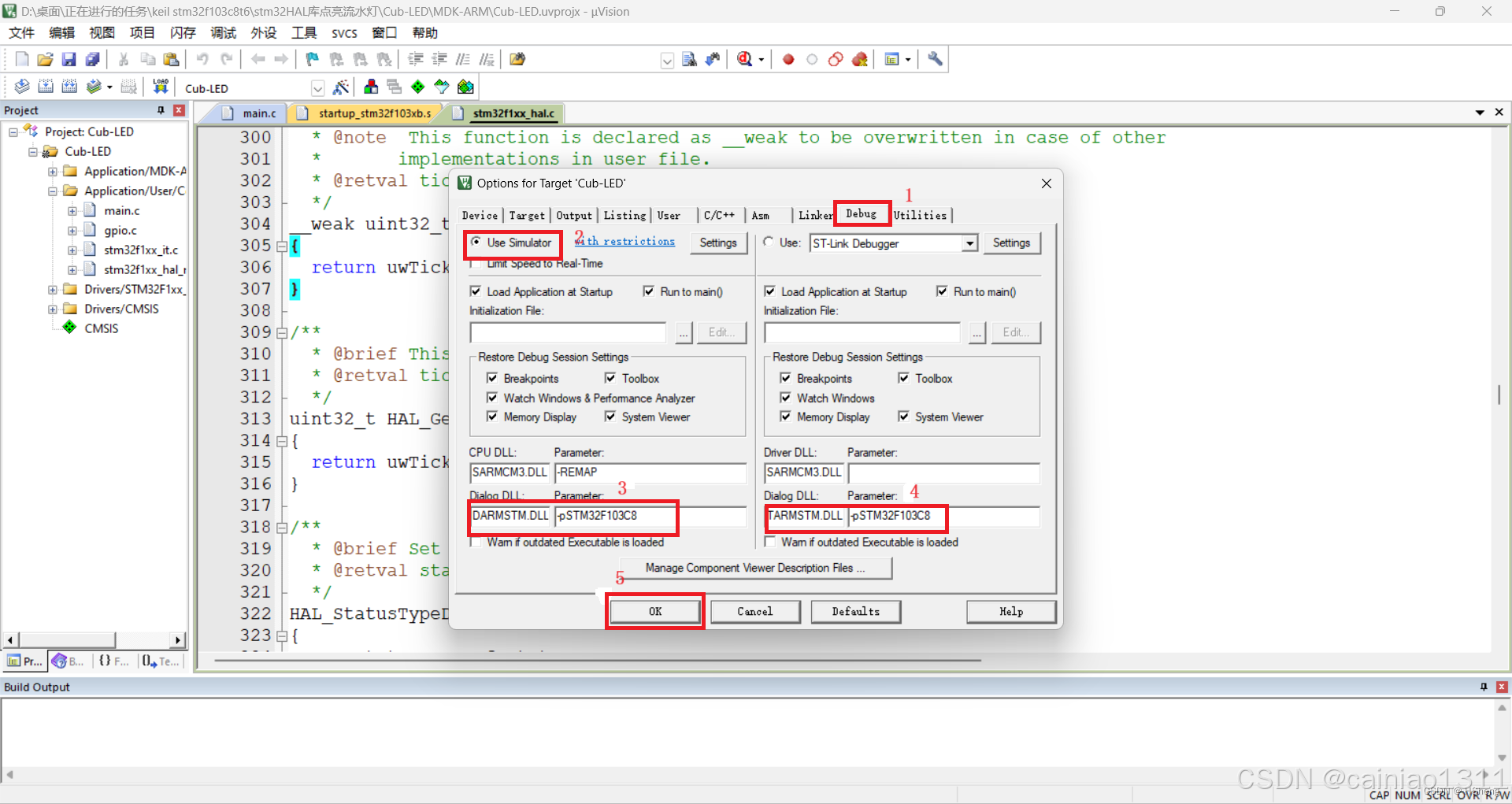Click the Cancel button in Options dialog
The width and height of the screenshot is (1512, 804).
(x=755, y=611)
